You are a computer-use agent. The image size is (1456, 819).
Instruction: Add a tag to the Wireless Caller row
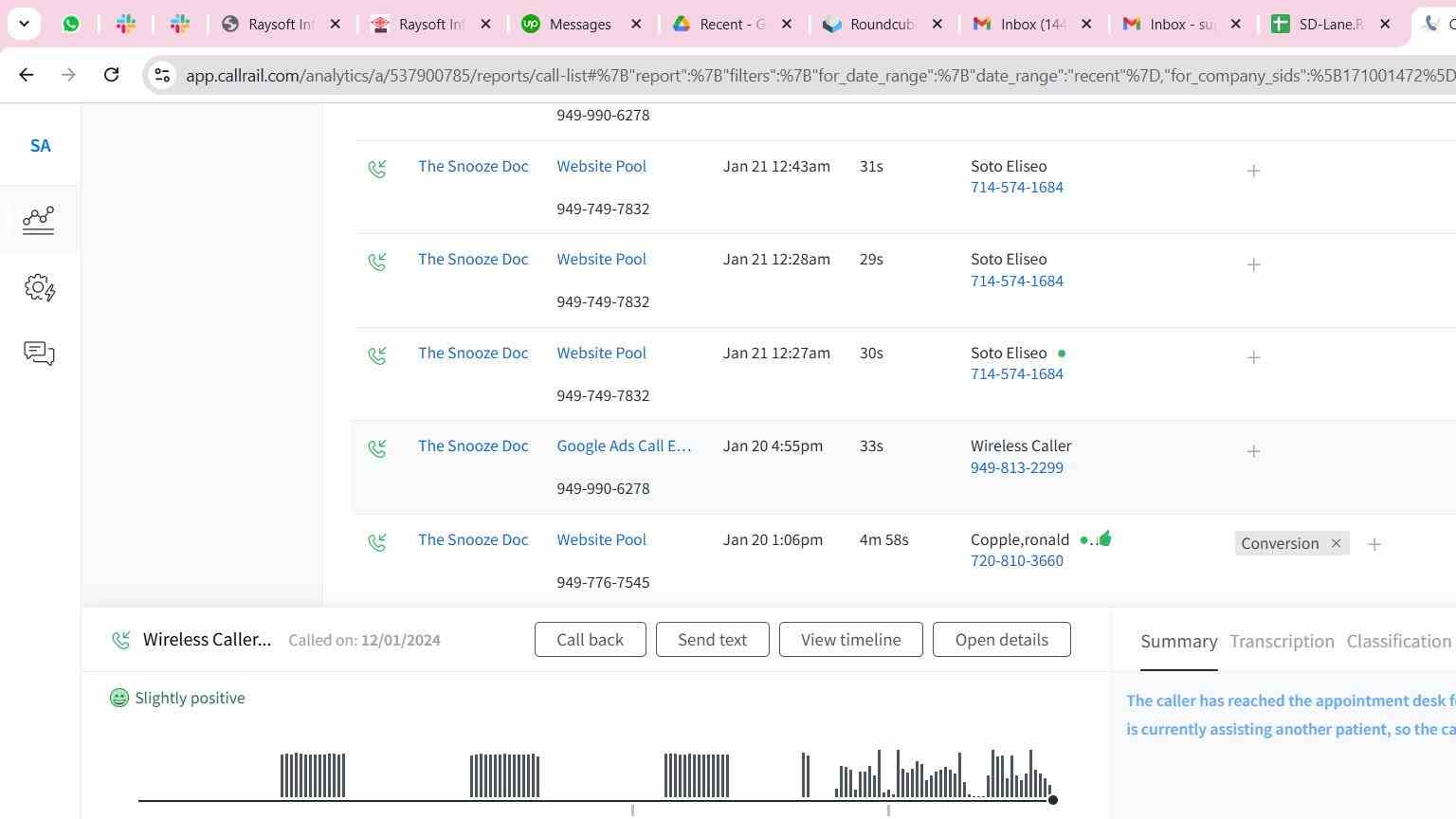pos(1253,451)
